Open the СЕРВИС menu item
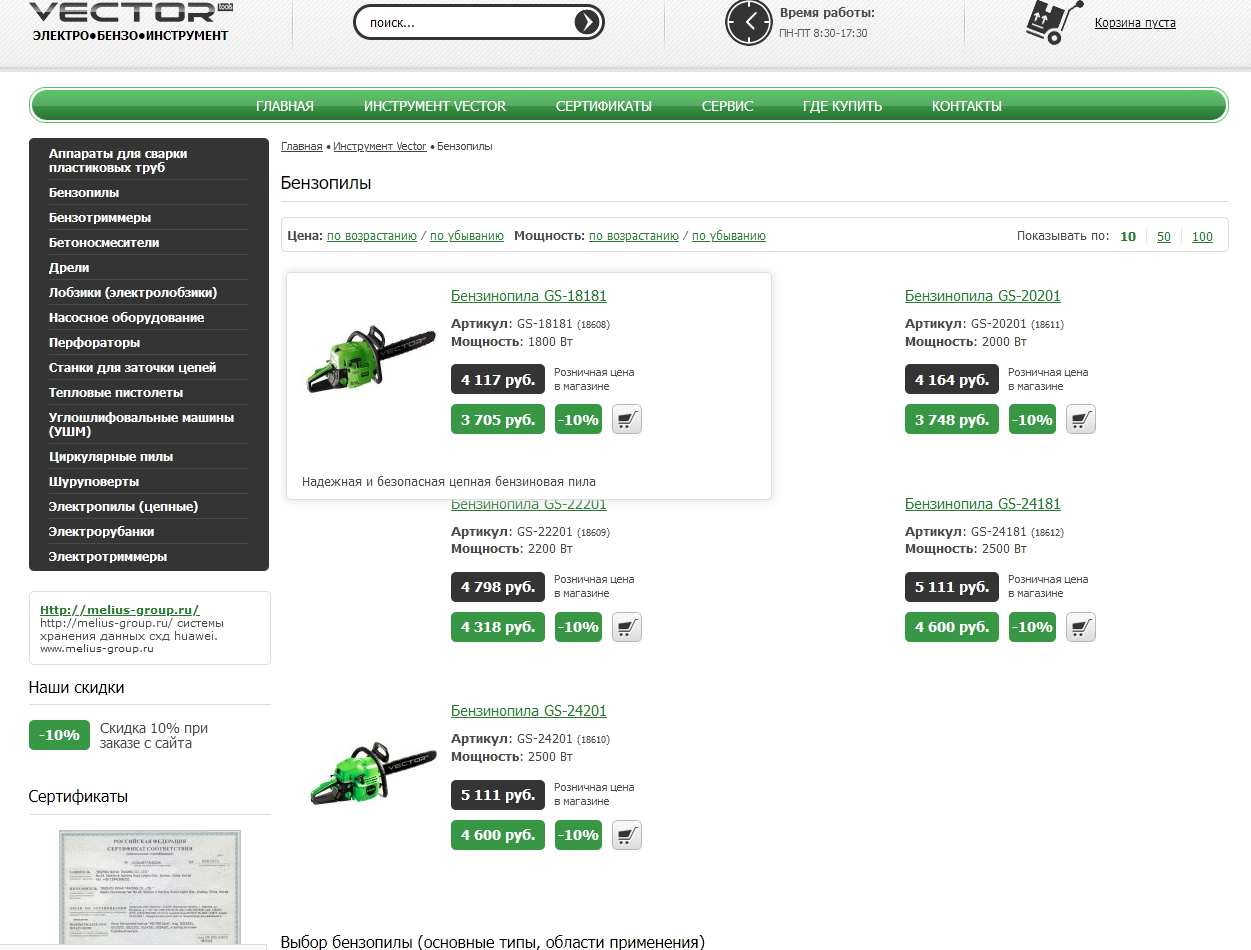 pyautogui.click(x=727, y=106)
